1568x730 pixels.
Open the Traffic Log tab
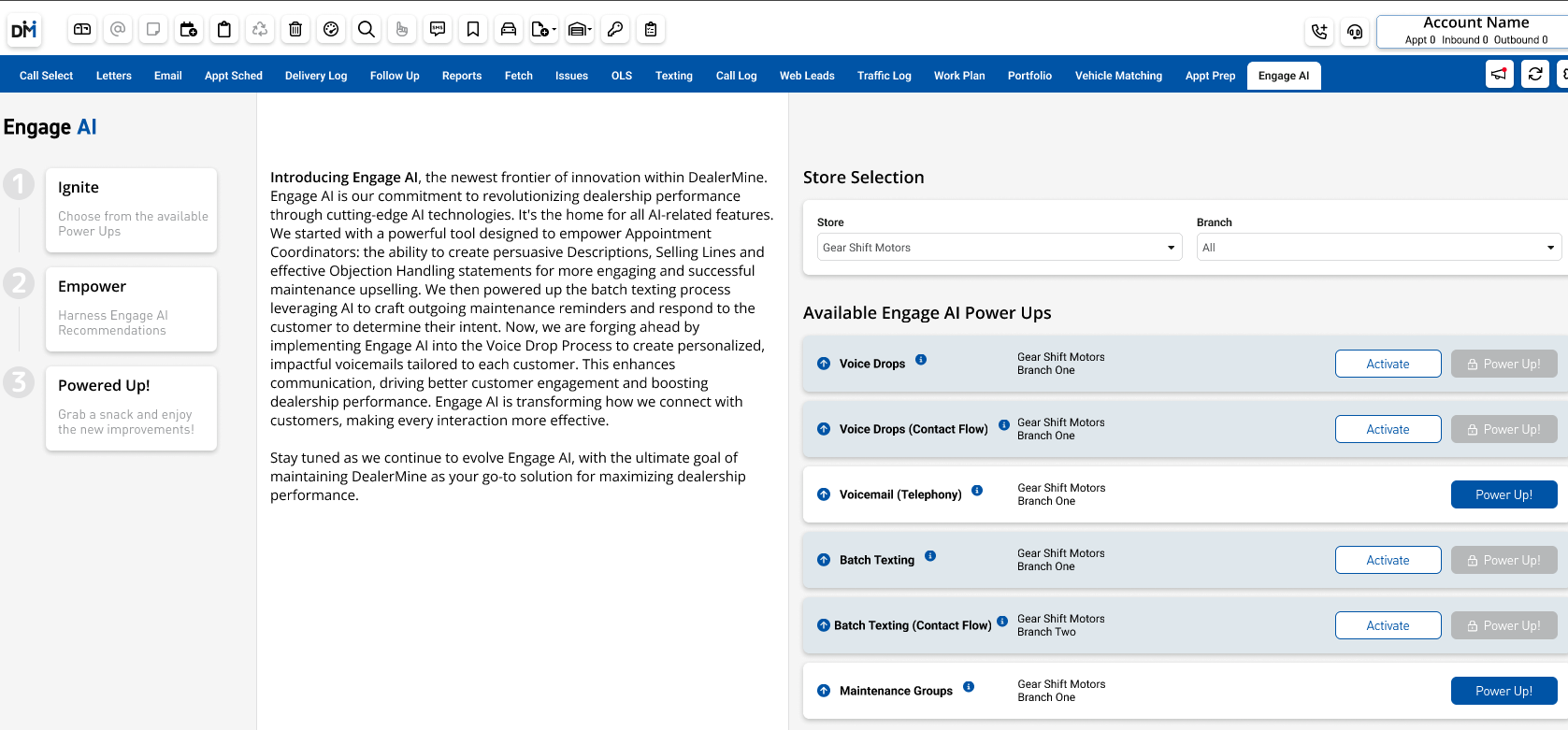(x=885, y=76)
